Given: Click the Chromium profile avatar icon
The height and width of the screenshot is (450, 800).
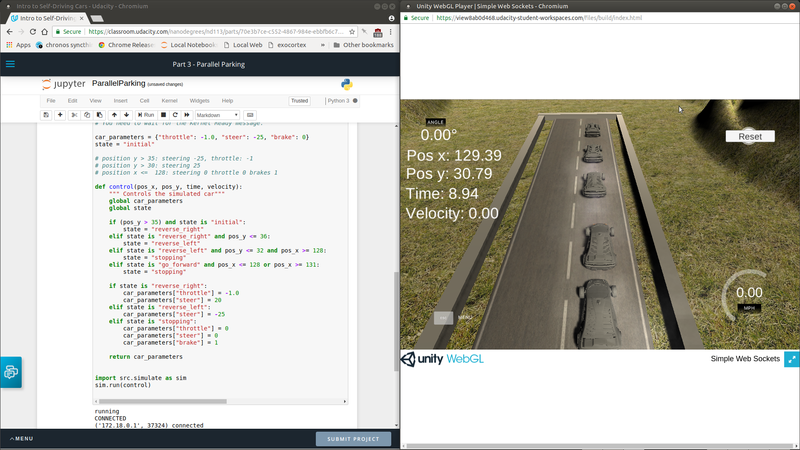Looking at the screenshot, I should click(391, 18).
